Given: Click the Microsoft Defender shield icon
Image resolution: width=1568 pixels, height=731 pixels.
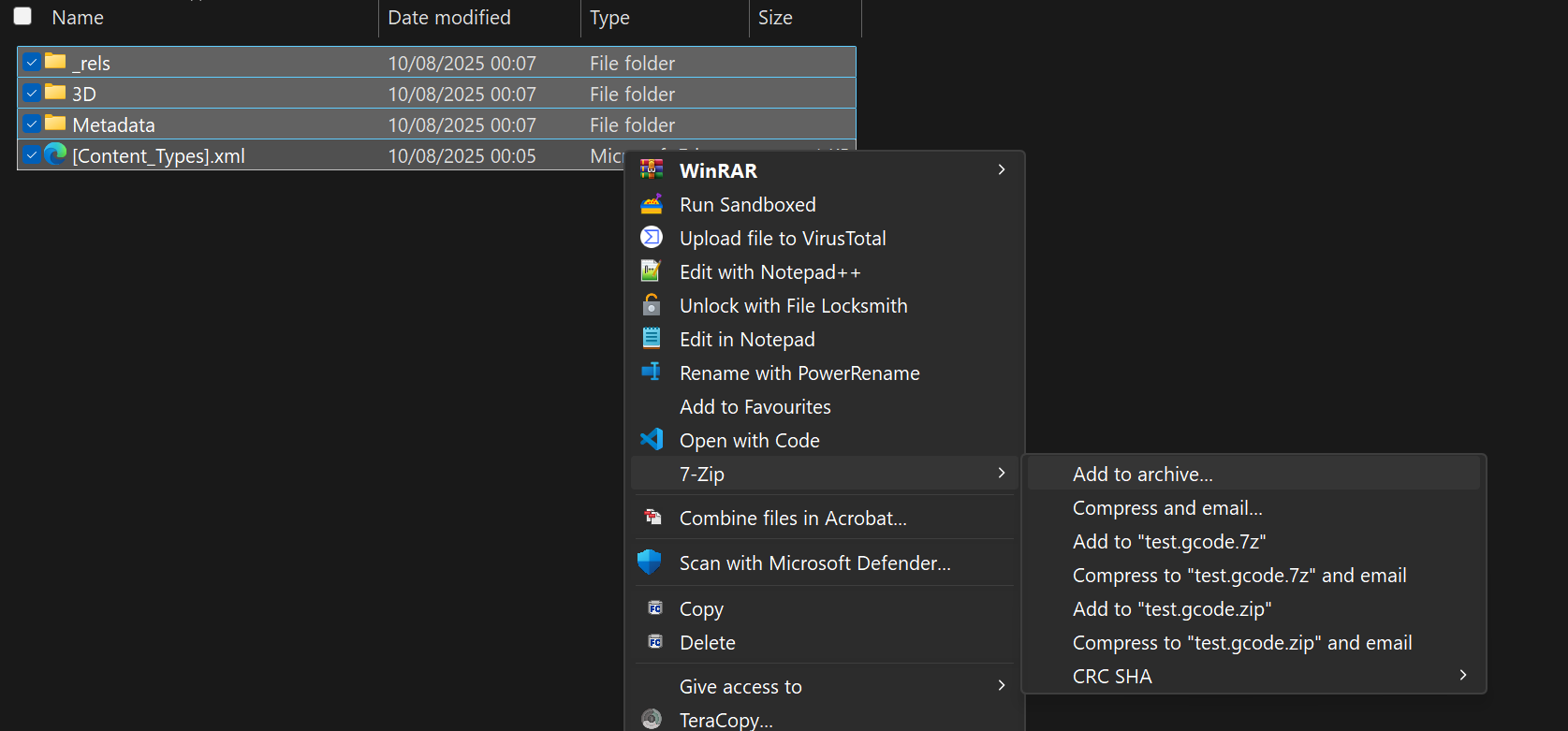Looking at the screenshot, I should [650, 562].
